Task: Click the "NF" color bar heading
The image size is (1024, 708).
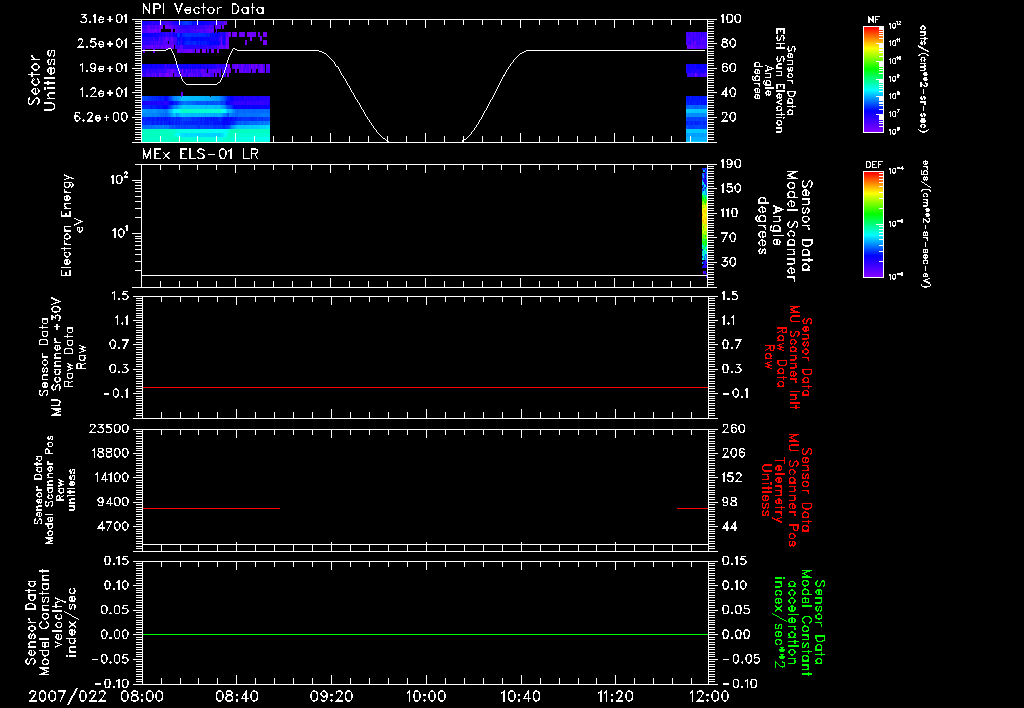Action: coord(873,20)
